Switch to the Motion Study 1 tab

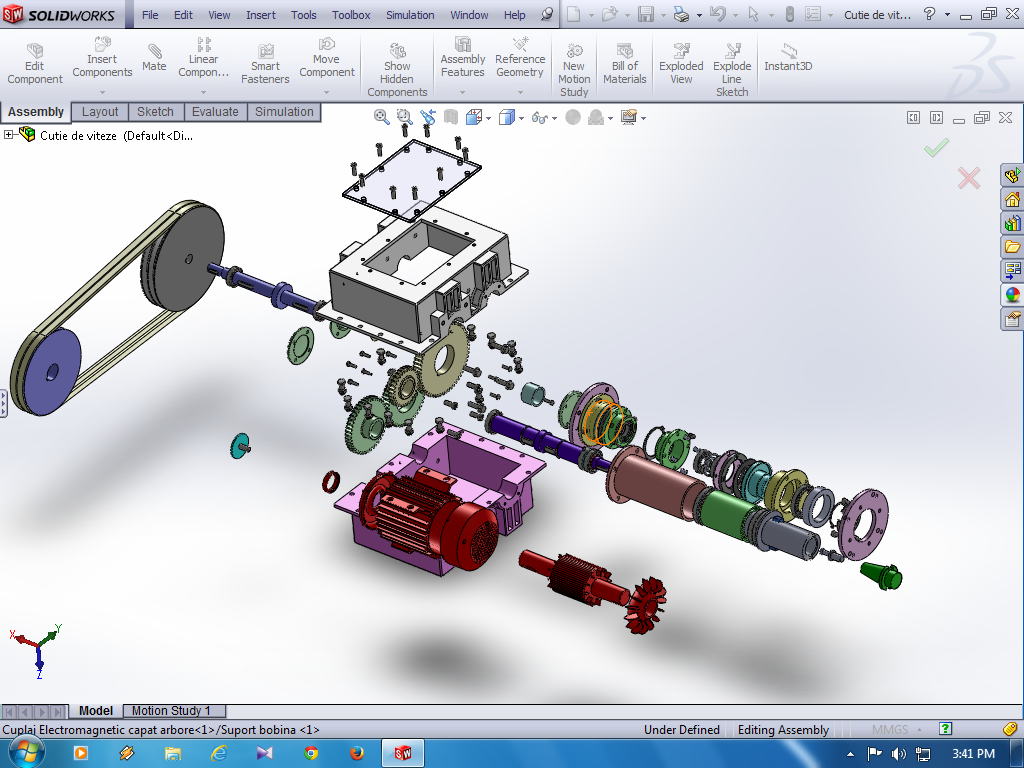tap(171, 711)
